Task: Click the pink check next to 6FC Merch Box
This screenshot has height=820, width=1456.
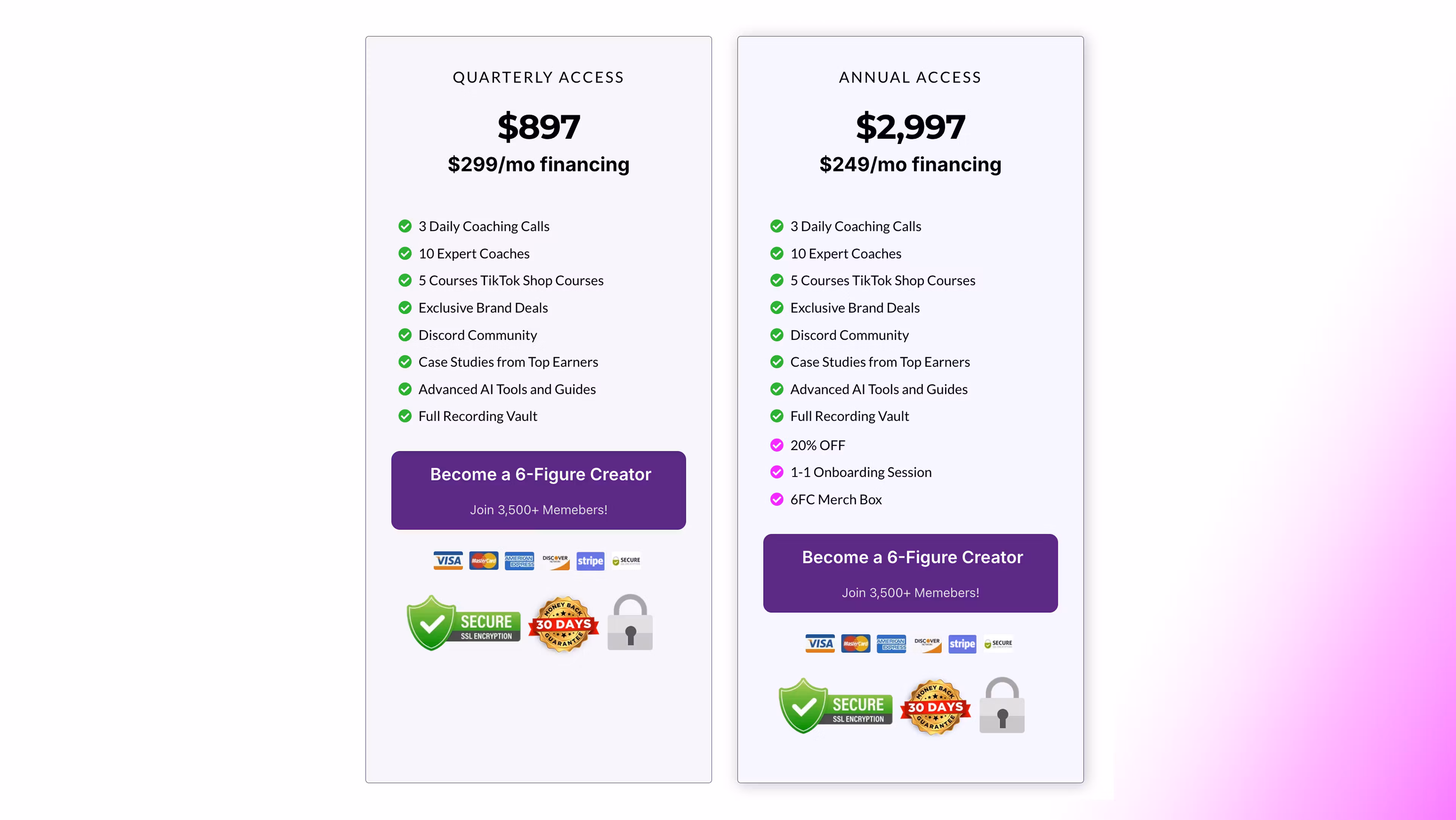Action: click(x=777, y=500)
